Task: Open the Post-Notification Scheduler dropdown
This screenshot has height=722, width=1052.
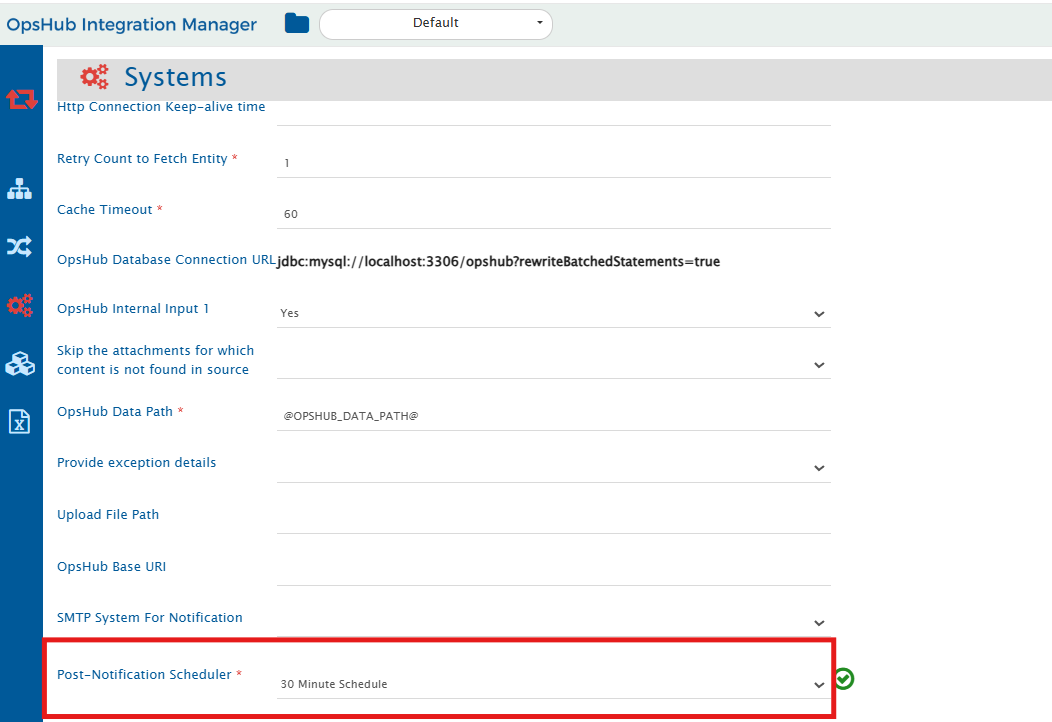Action: pos(553,684)
